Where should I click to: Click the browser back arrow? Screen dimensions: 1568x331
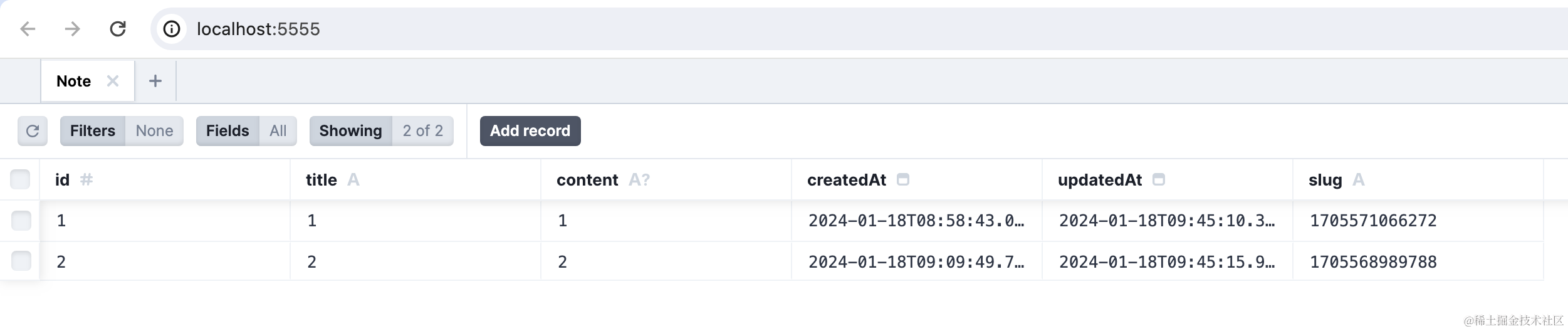(28, 29)
